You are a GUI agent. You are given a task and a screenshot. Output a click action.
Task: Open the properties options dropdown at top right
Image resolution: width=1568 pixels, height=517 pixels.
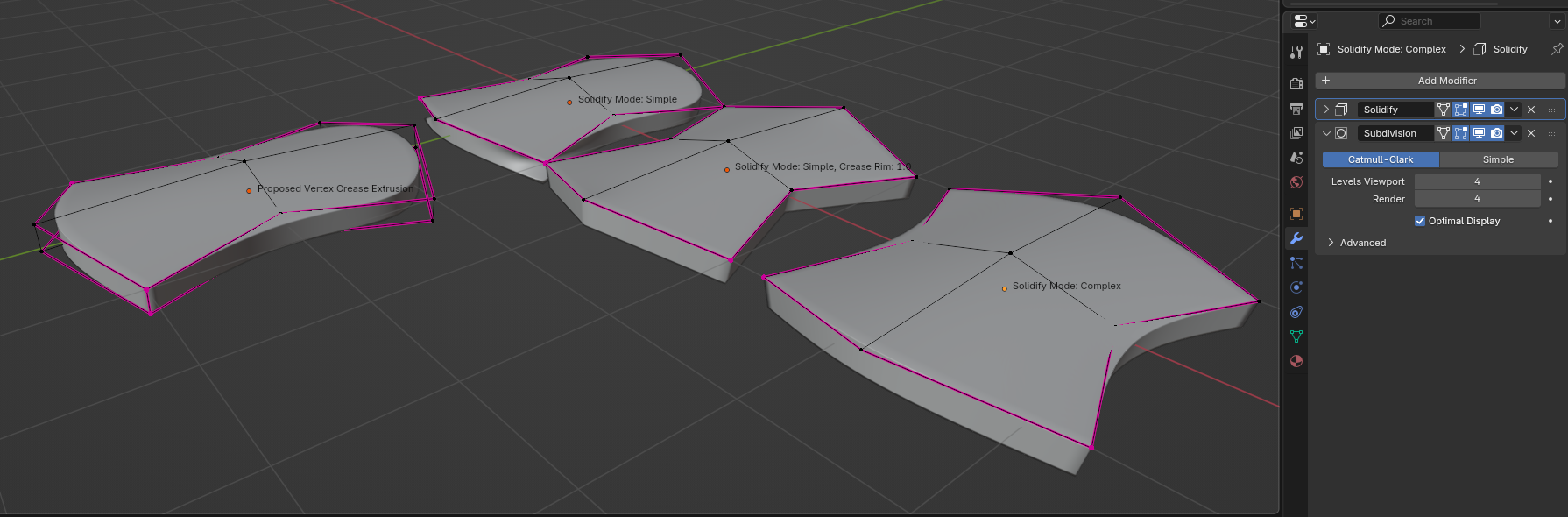[1557, 21]
